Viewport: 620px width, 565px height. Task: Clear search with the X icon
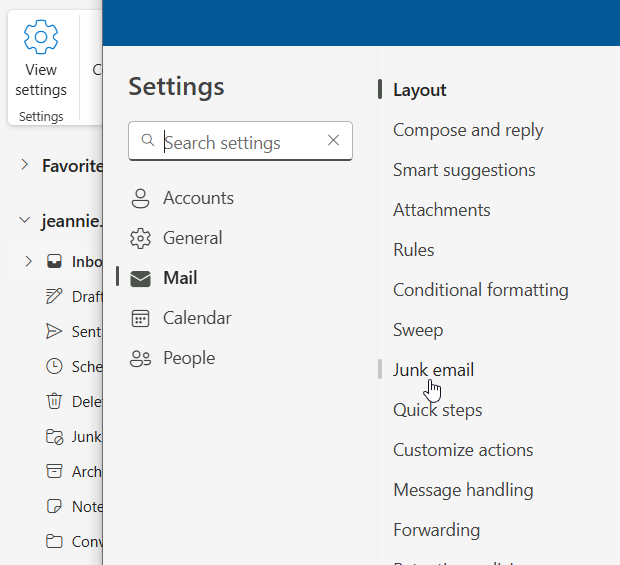pos(334,141)
